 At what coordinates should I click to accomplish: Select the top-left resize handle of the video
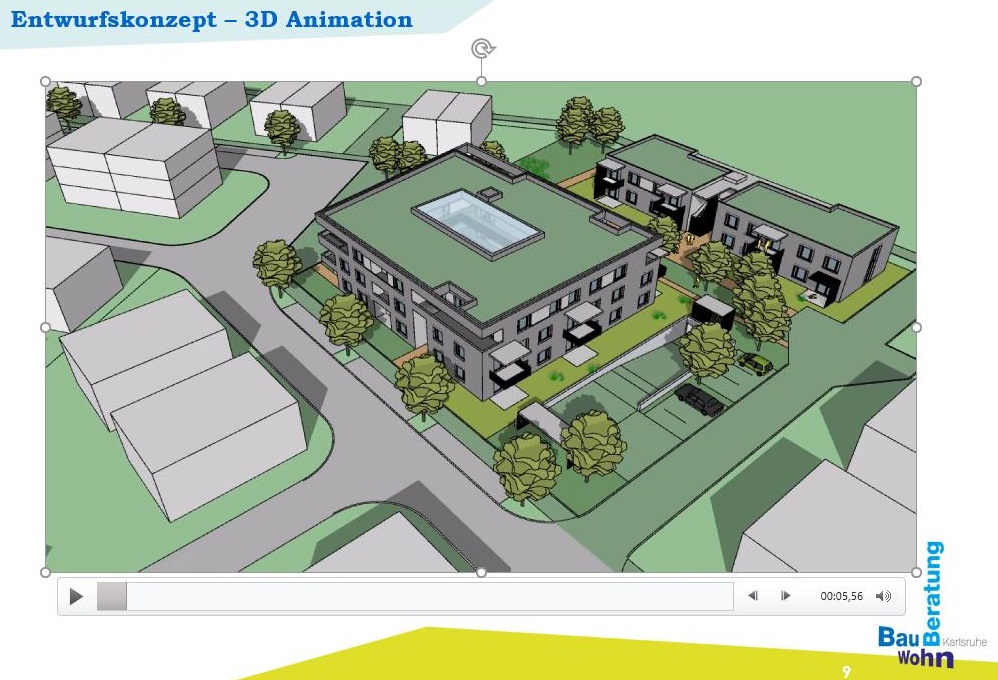[45, 81]
